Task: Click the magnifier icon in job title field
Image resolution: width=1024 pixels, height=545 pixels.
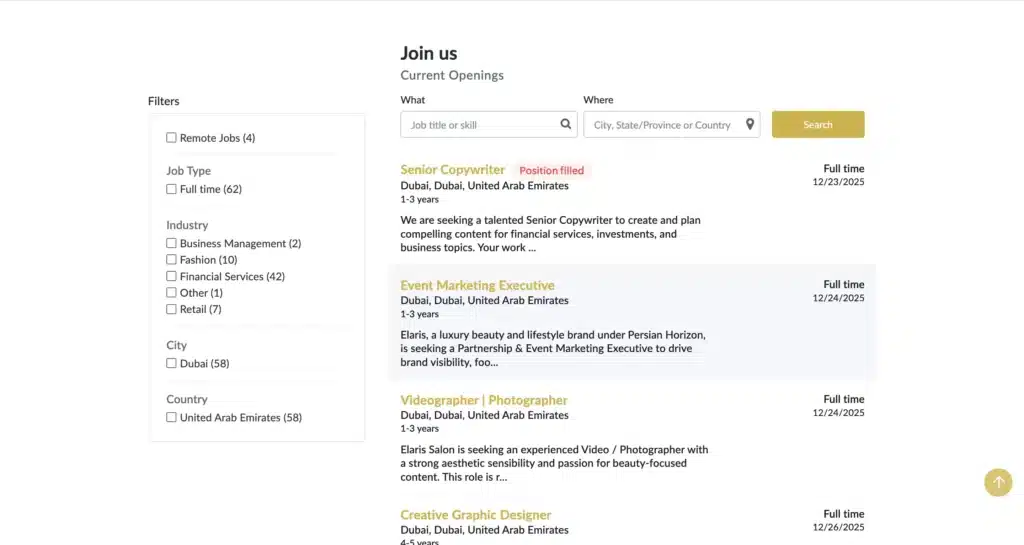Action: pos(566,125)
